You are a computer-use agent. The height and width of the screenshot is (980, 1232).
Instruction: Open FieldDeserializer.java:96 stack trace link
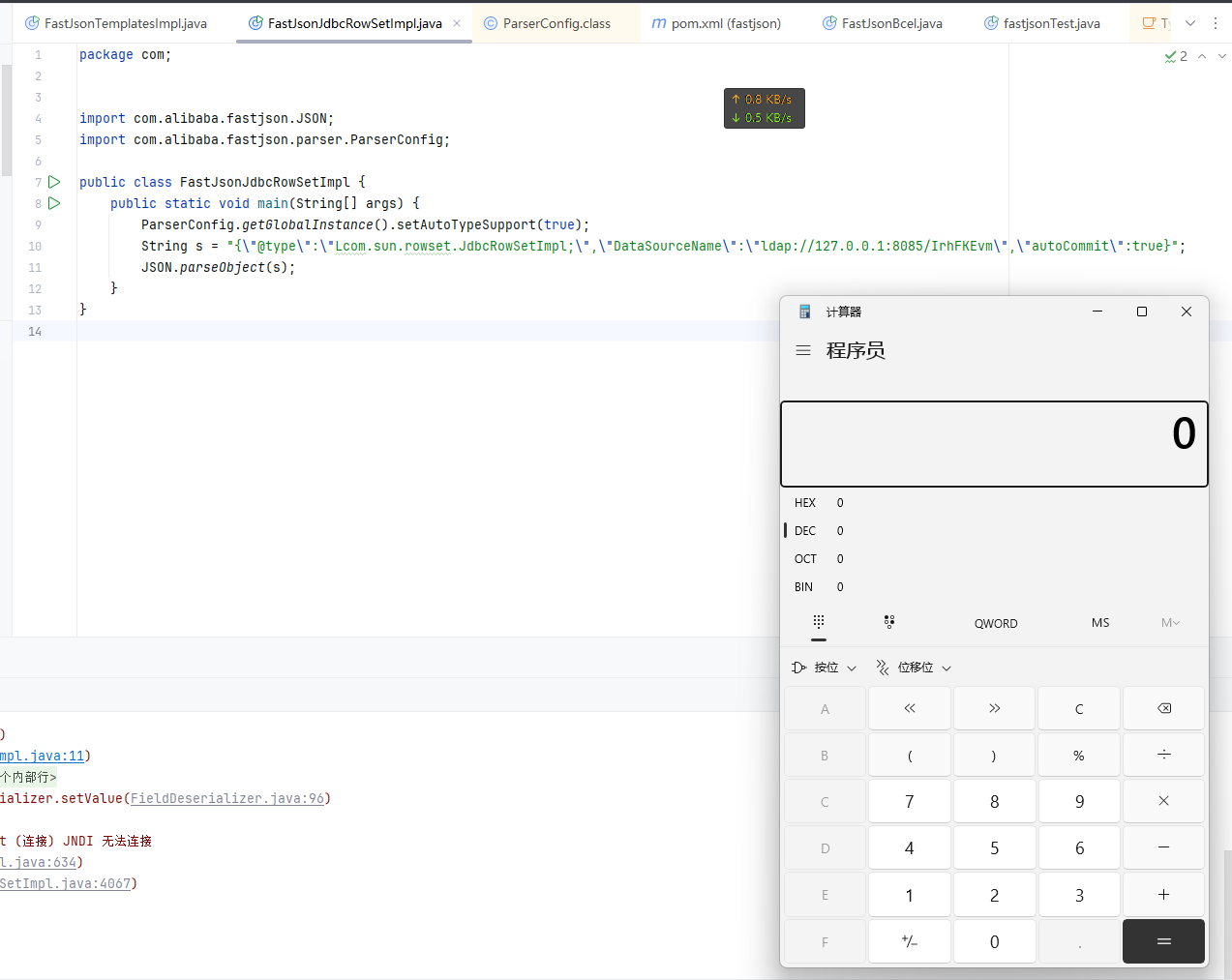(227, 798)
